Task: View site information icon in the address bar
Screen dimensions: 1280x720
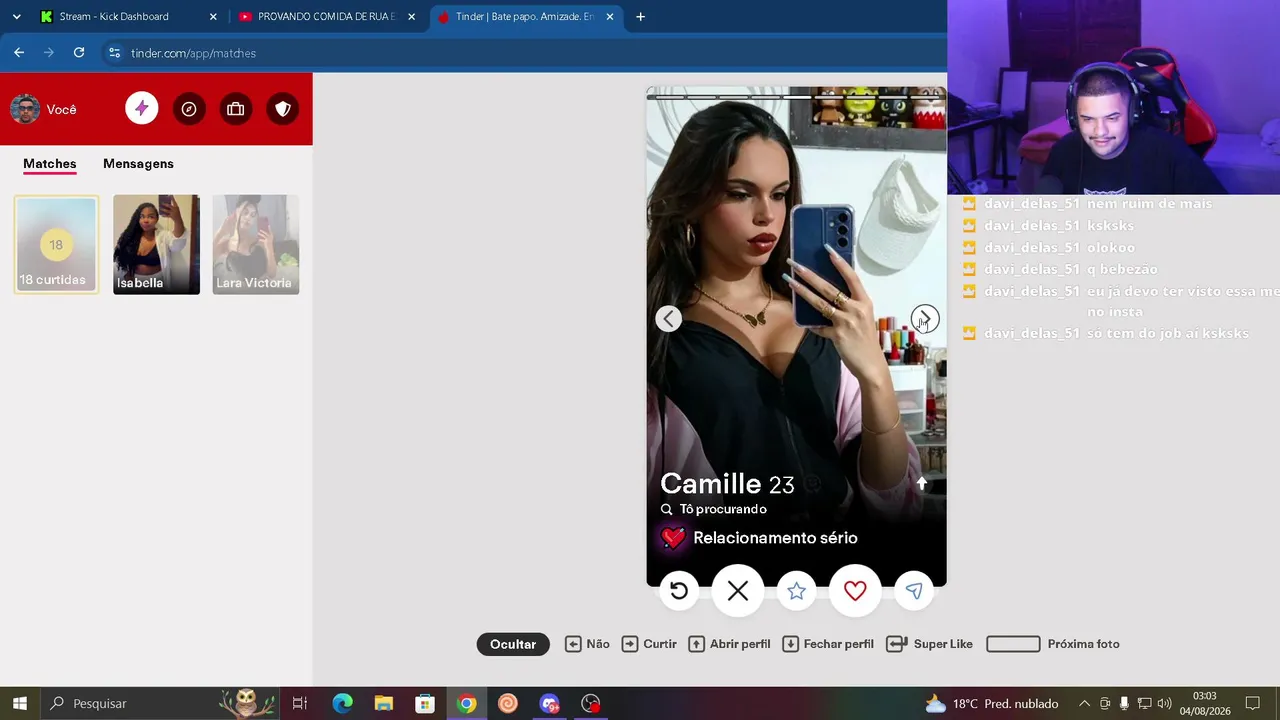Action: pos(114,53)
